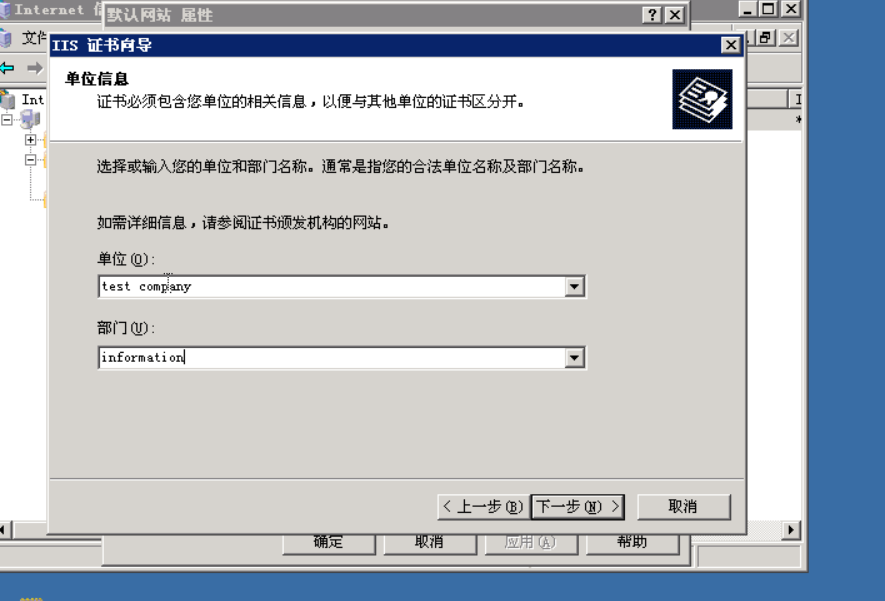Viewport: 885px width, 601px height.
Task: Select the local computer node icon
Action: tap(30, 119)
